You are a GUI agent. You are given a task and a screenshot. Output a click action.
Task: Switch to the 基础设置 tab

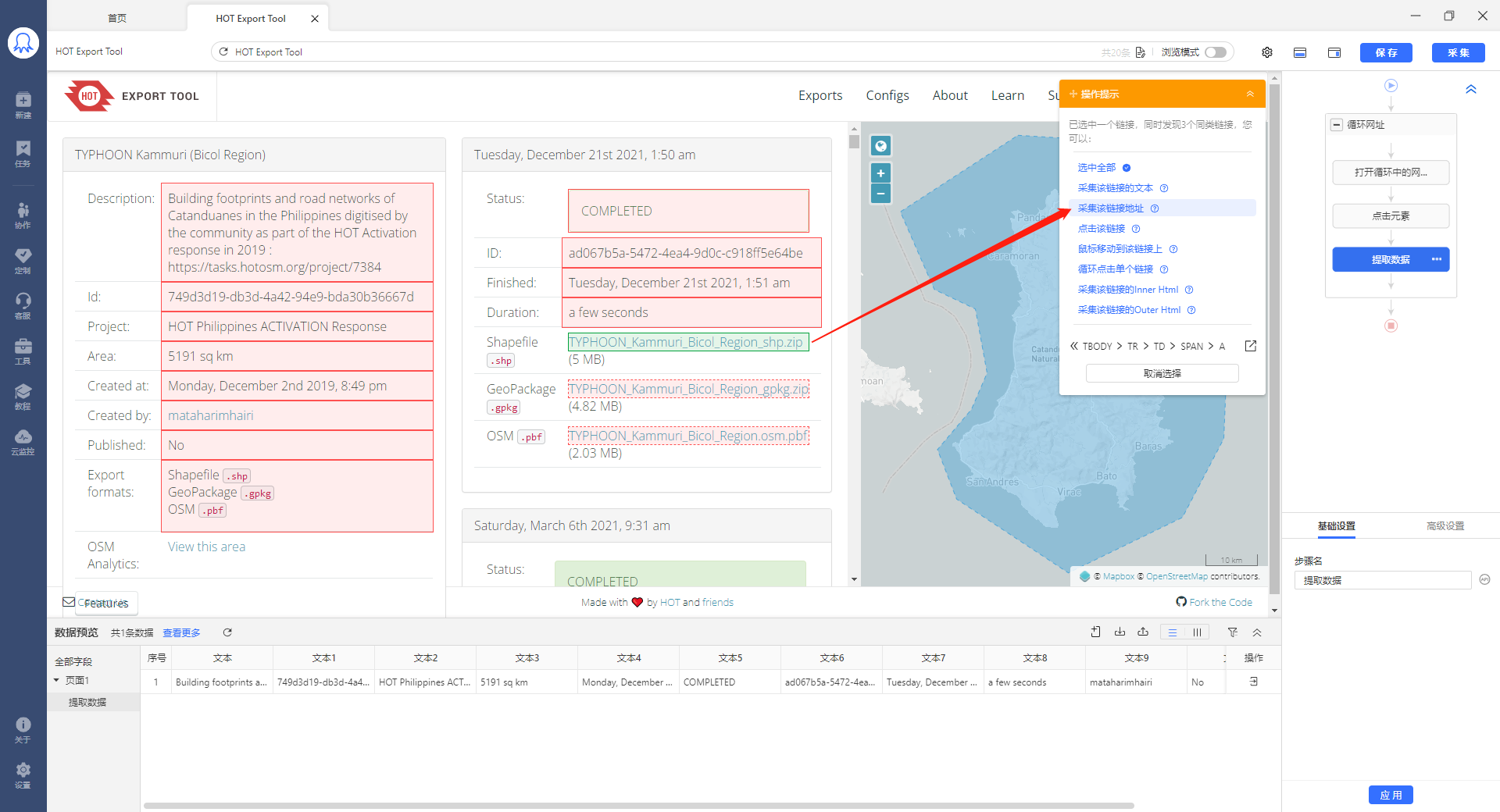point(1337,525)
